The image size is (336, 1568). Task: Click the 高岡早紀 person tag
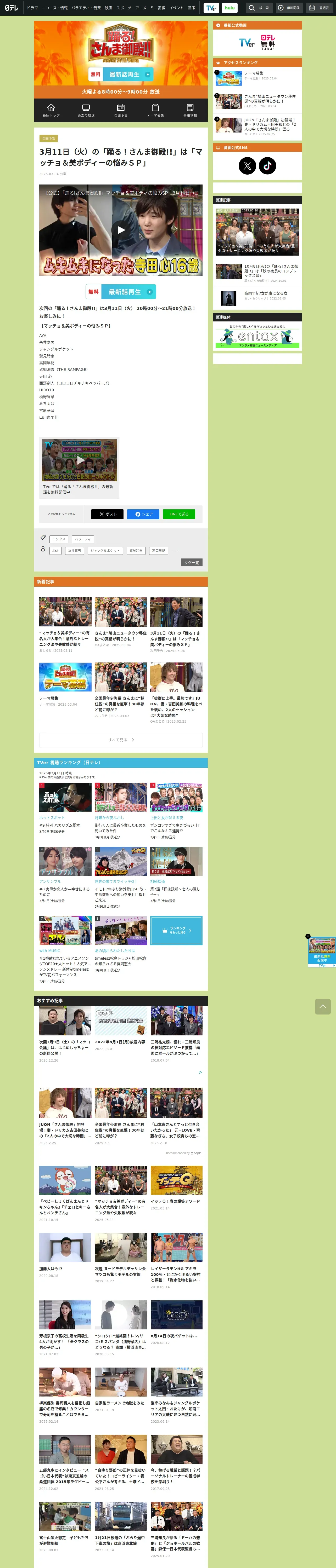pyautogui.click(x=159, y=550)
